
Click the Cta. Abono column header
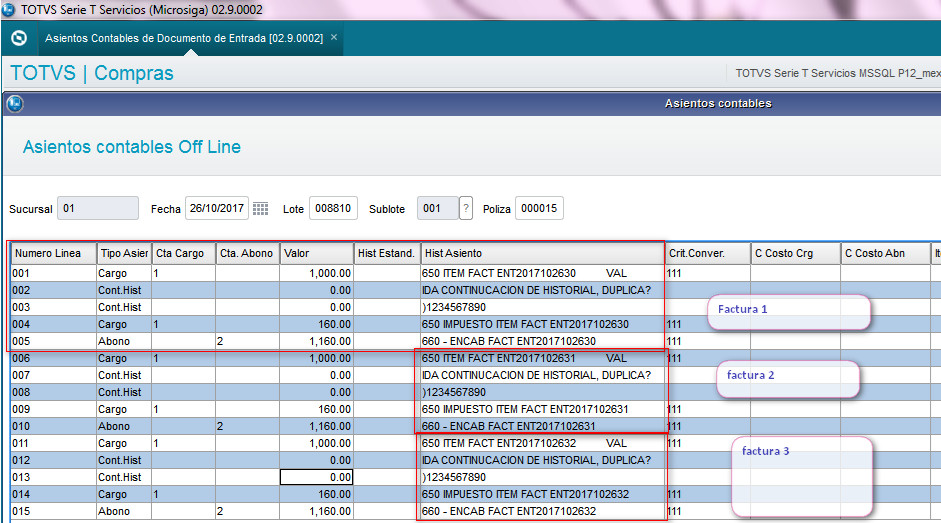pos(248,253)
